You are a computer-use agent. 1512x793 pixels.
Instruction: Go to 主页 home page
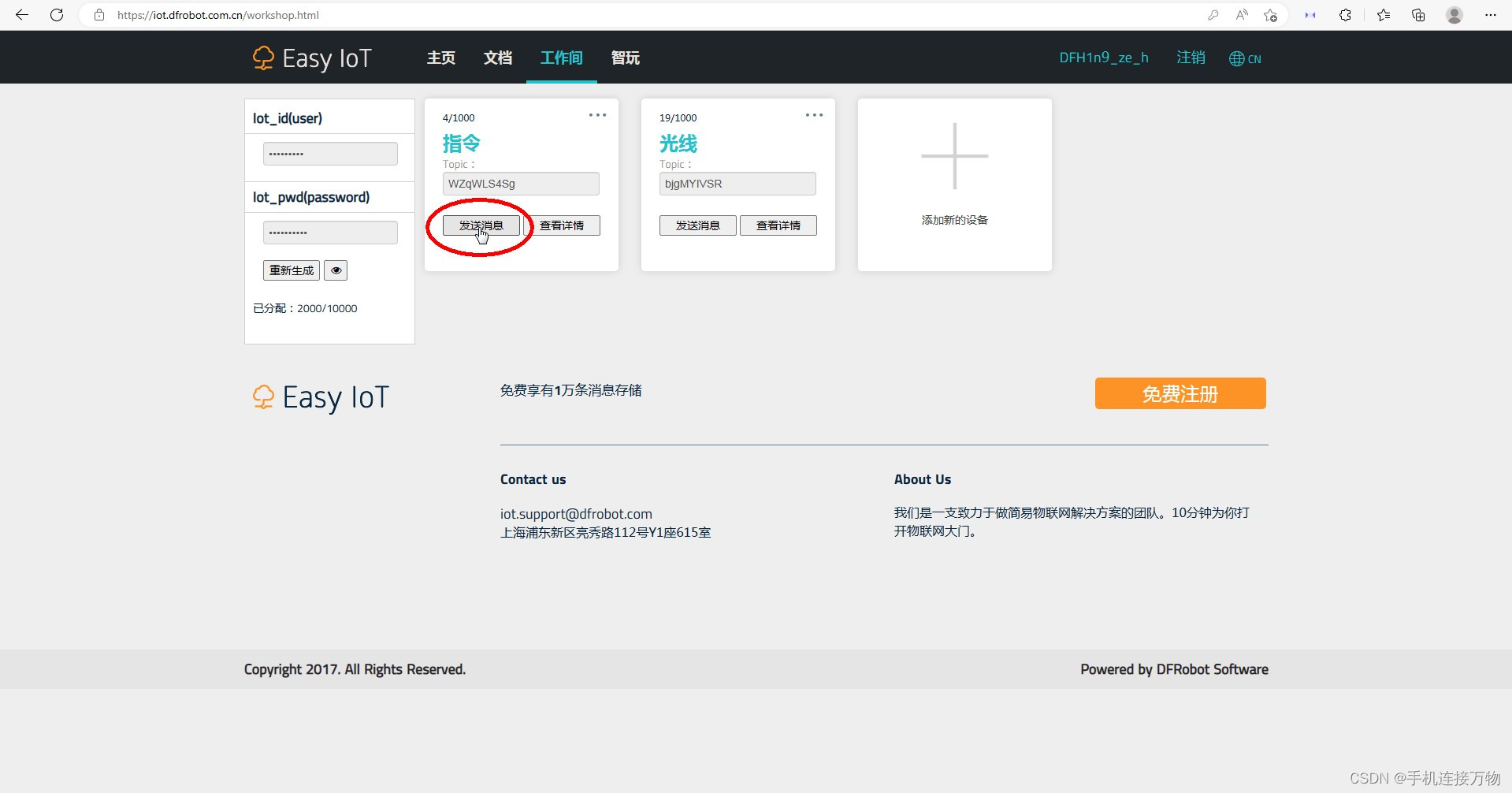(x=441, y=58)
